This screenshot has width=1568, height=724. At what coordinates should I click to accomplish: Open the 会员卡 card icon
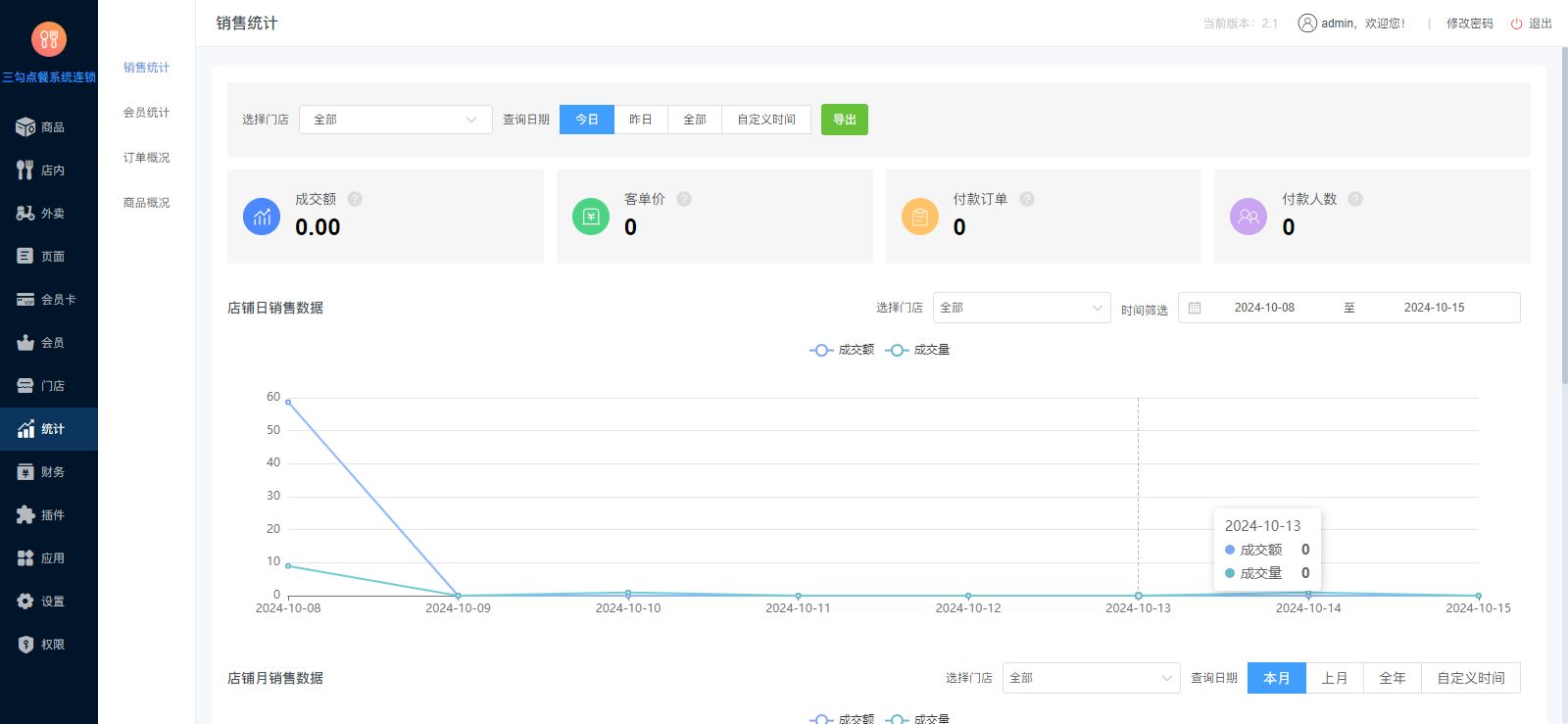point(25,300)
